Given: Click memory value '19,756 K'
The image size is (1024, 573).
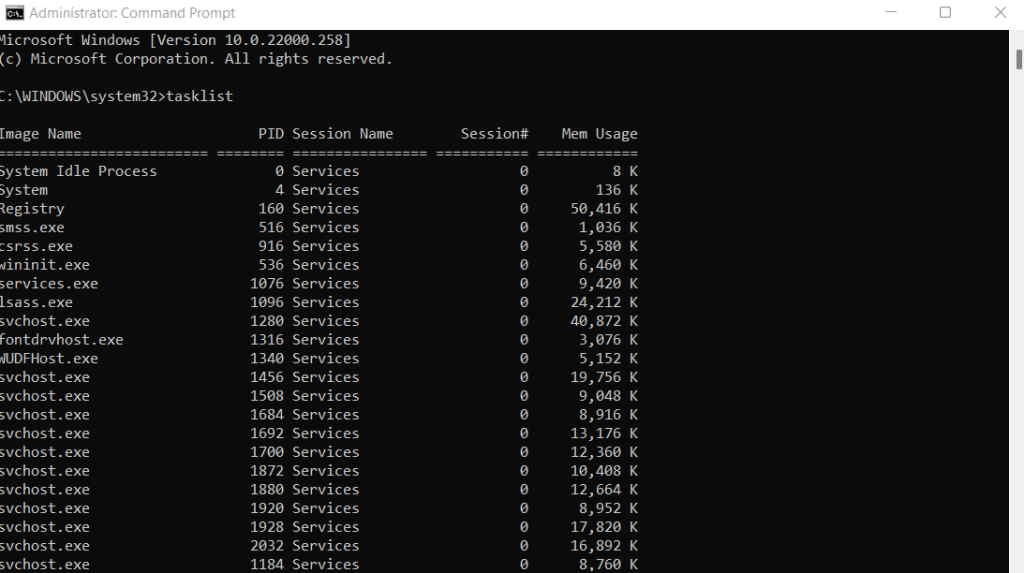Looking at the screenshot, I should 604,378.
